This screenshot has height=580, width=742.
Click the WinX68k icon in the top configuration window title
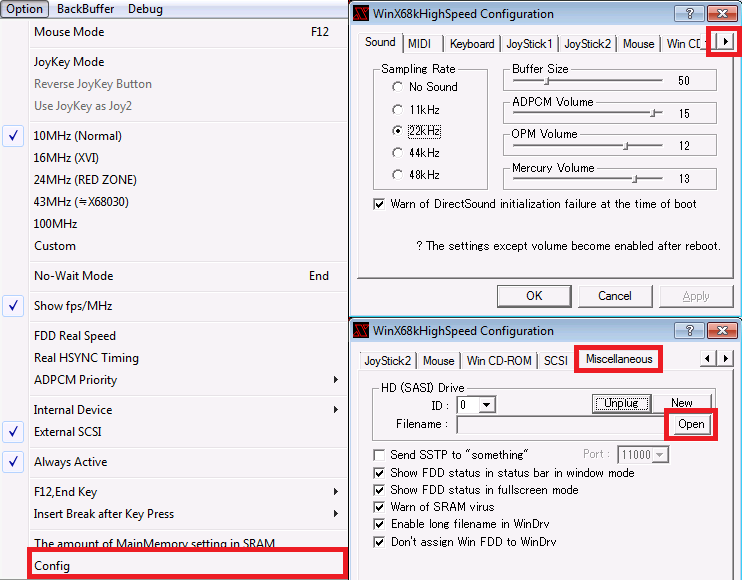(x=361, y=14)
